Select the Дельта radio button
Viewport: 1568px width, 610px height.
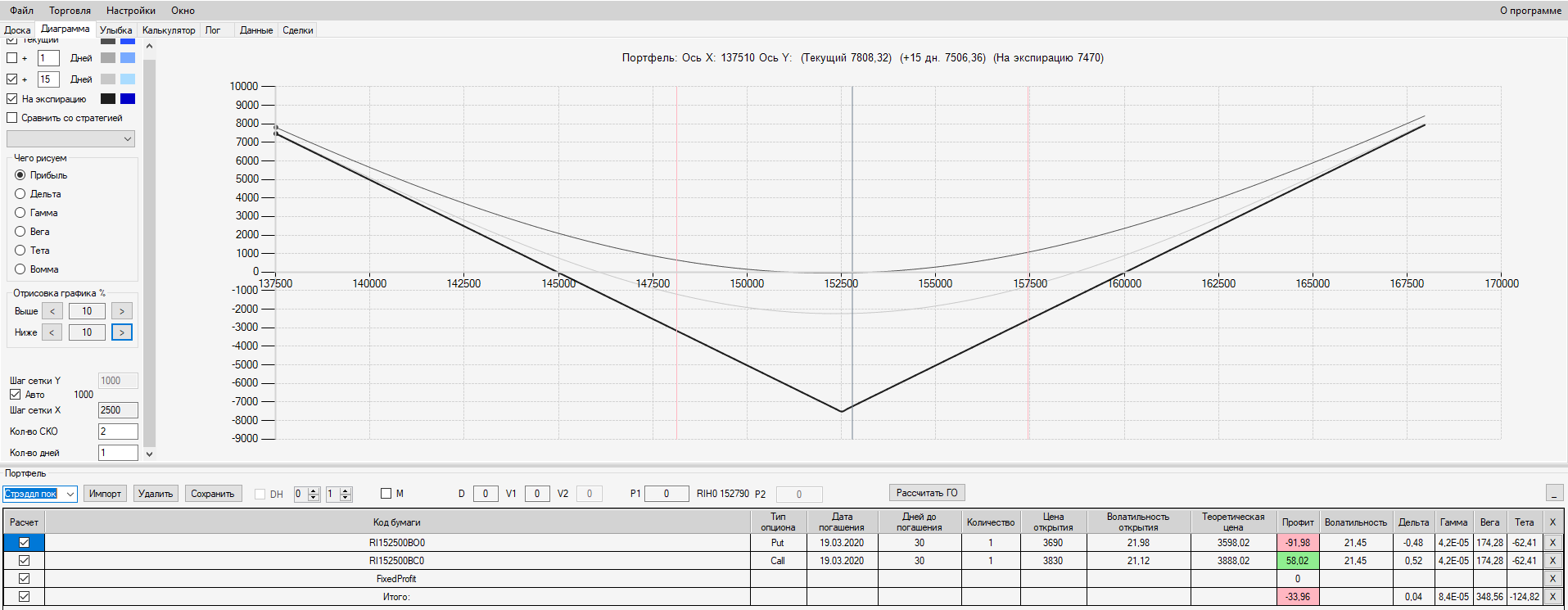coord(20,194)
